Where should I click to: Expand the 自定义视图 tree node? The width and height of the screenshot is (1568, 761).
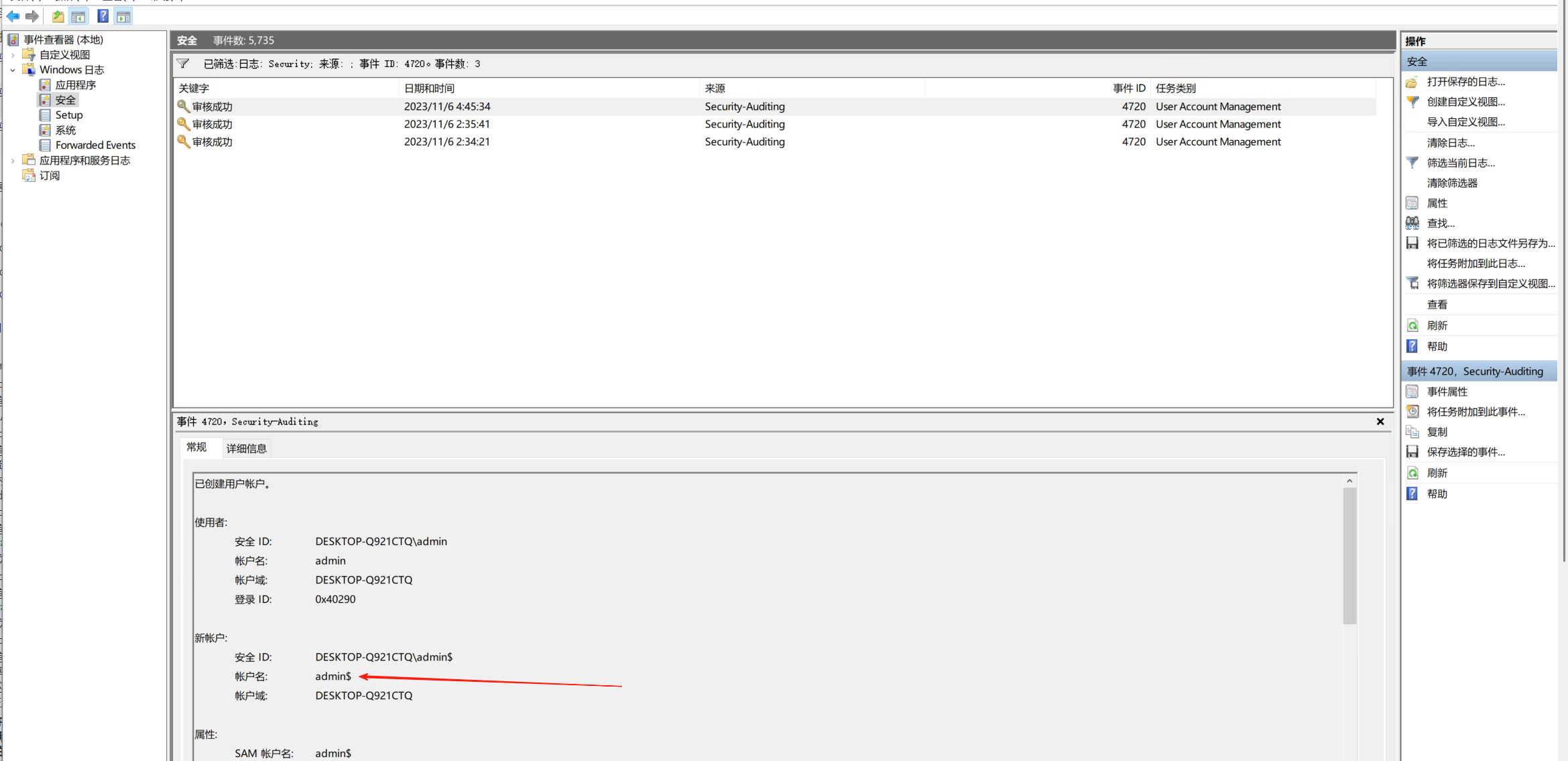13,55
